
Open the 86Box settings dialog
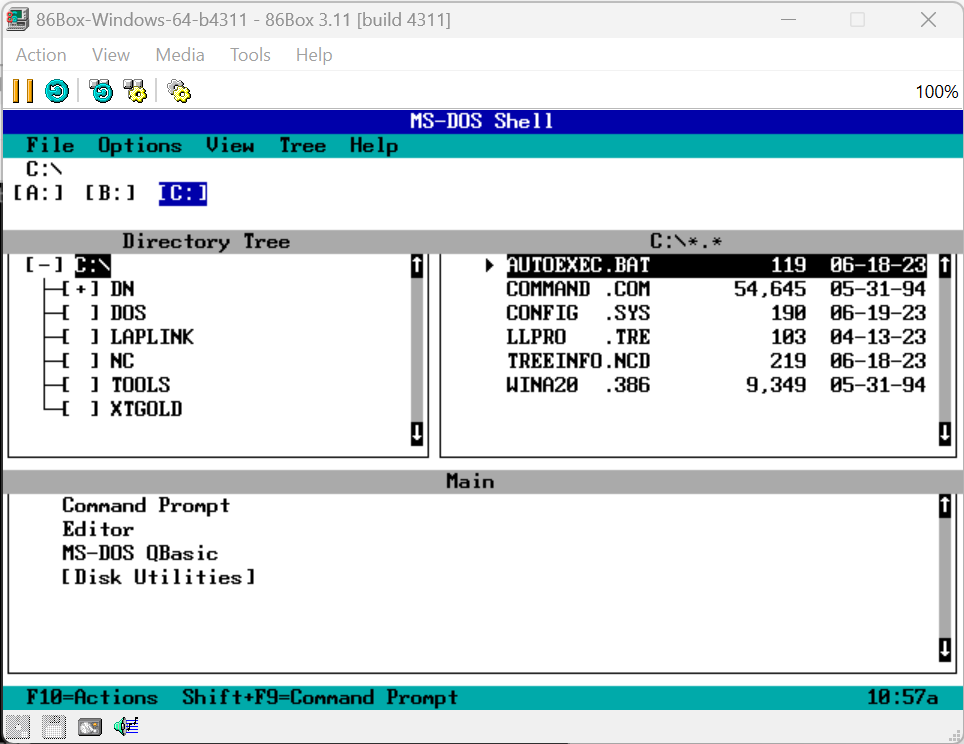[178, 91]
